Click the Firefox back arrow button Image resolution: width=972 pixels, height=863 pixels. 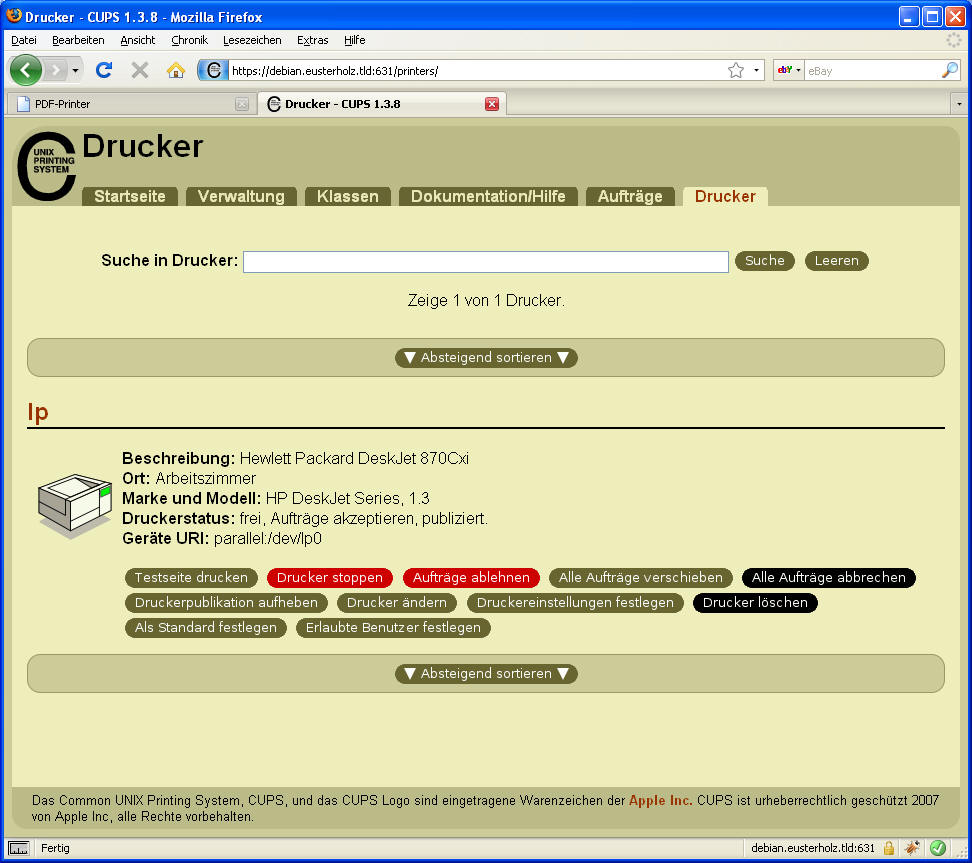coord(26,70)
